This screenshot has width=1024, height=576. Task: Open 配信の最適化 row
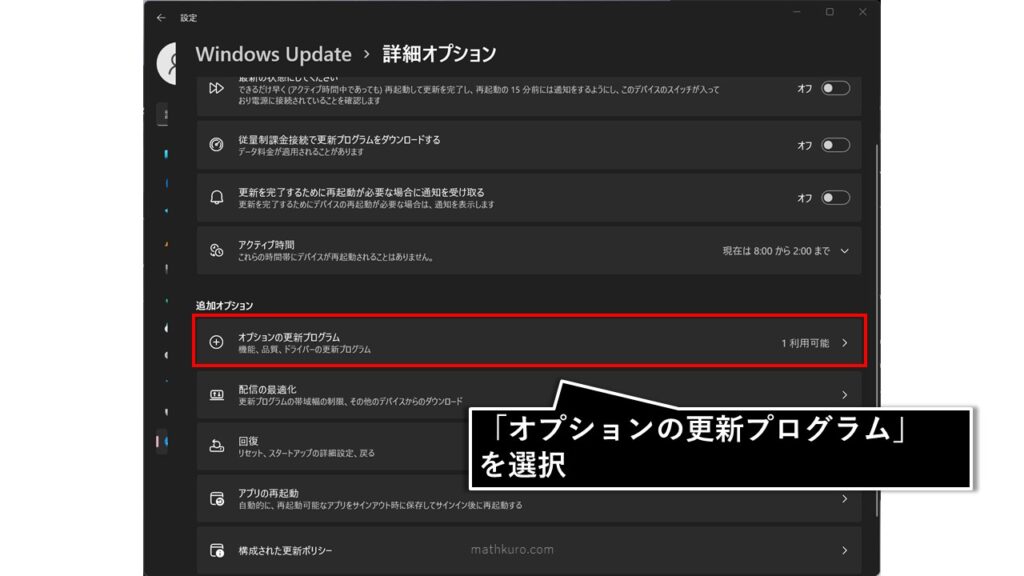pyautogui.click(x=529, y=394)
